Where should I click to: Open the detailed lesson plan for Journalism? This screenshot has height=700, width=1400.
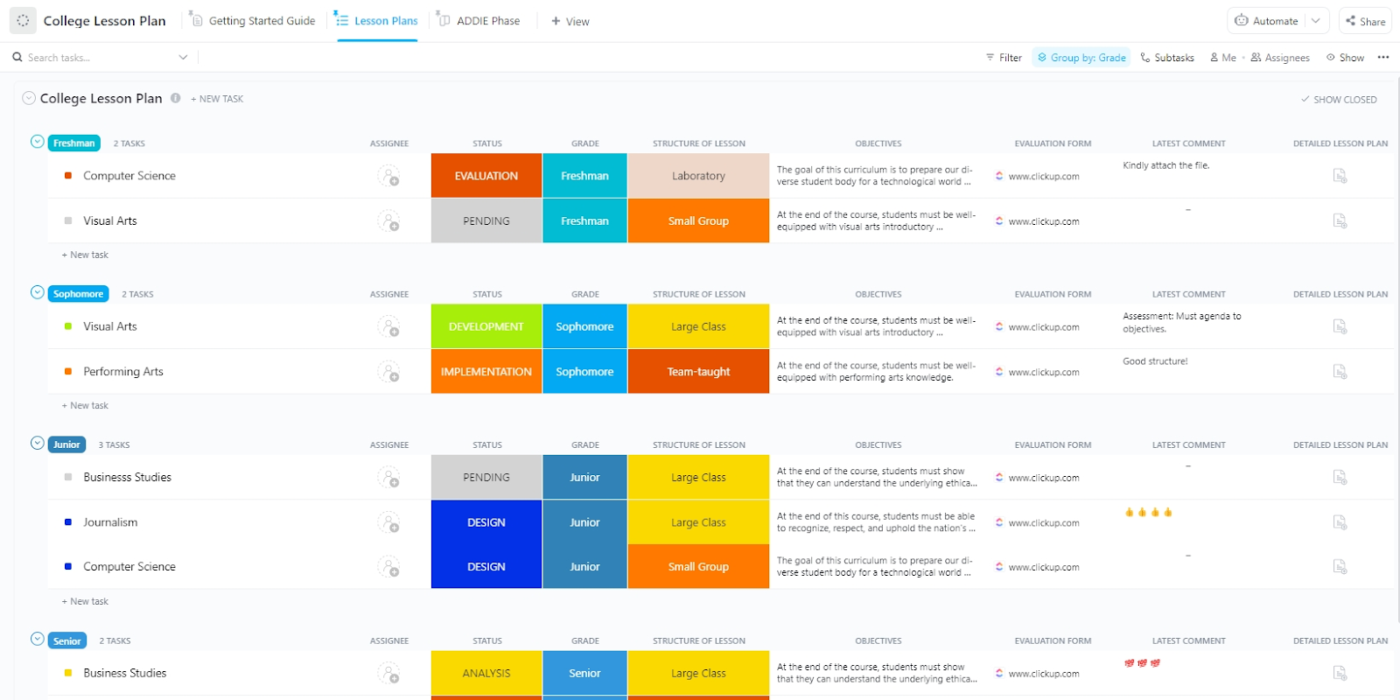point(1340,522)
